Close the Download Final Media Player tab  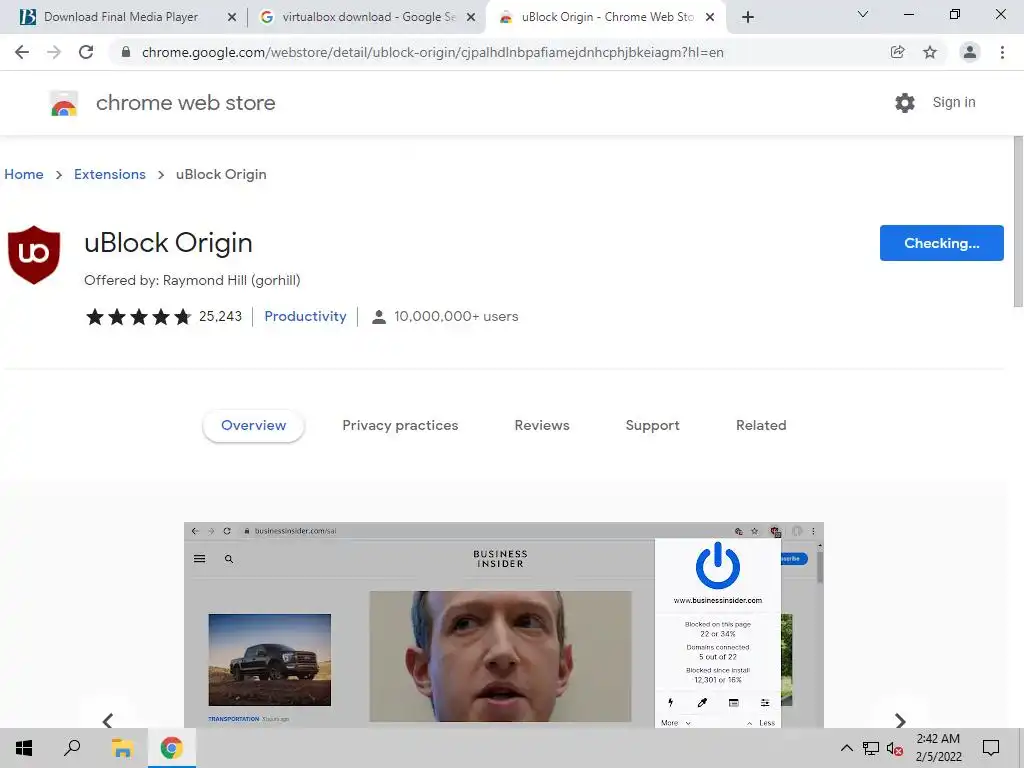pyautogui.click(x=232, y=18)
